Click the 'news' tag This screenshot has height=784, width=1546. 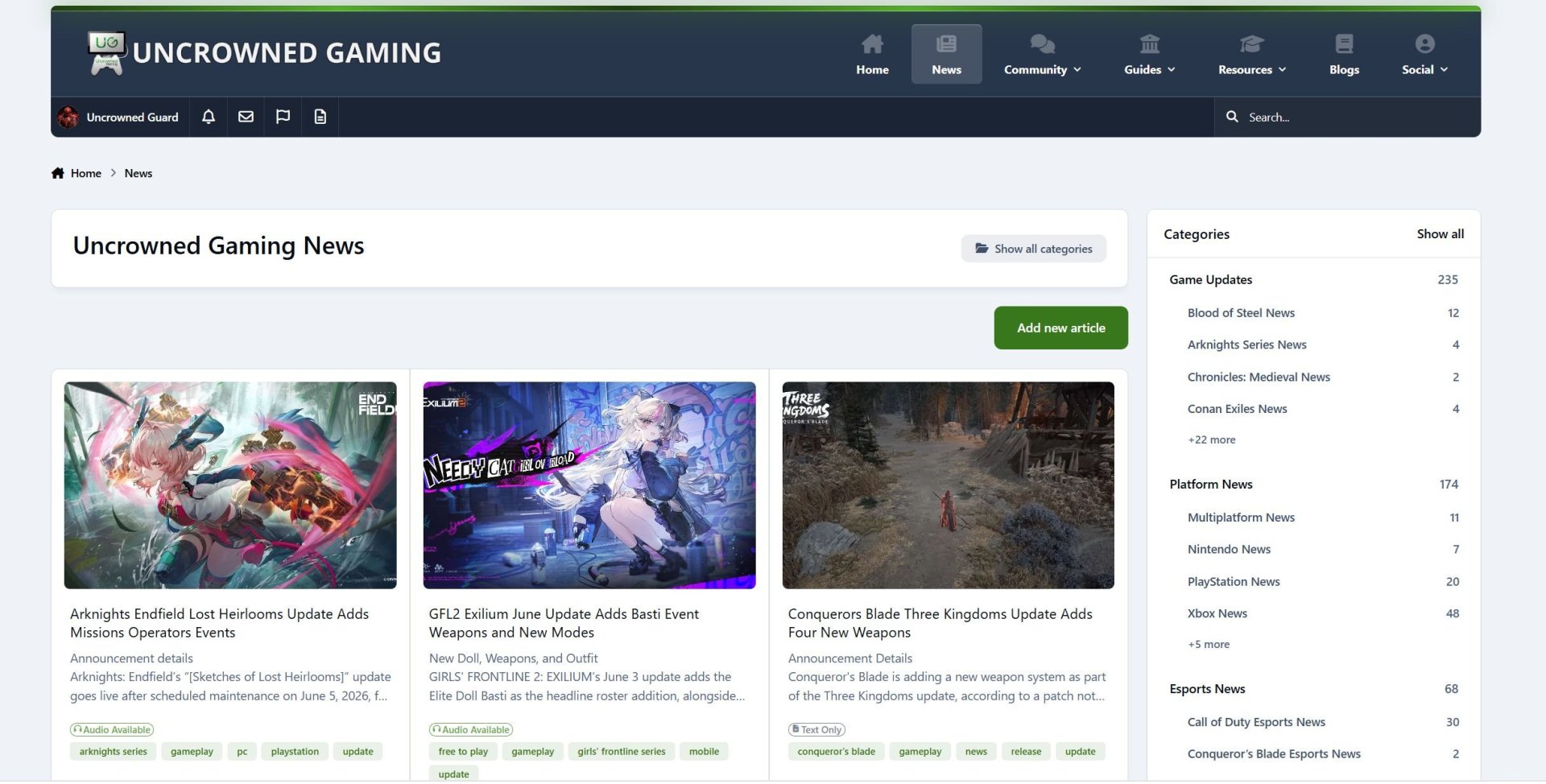tap(976, 752)
